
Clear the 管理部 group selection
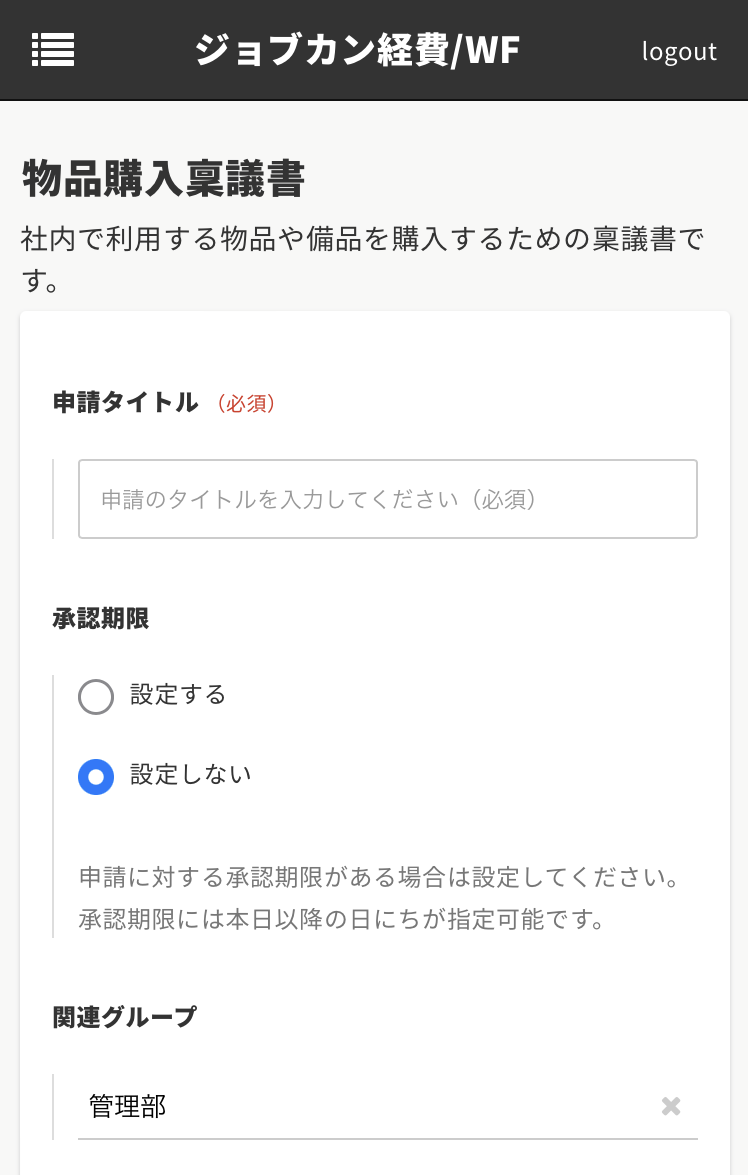(x=671, y=1106)
